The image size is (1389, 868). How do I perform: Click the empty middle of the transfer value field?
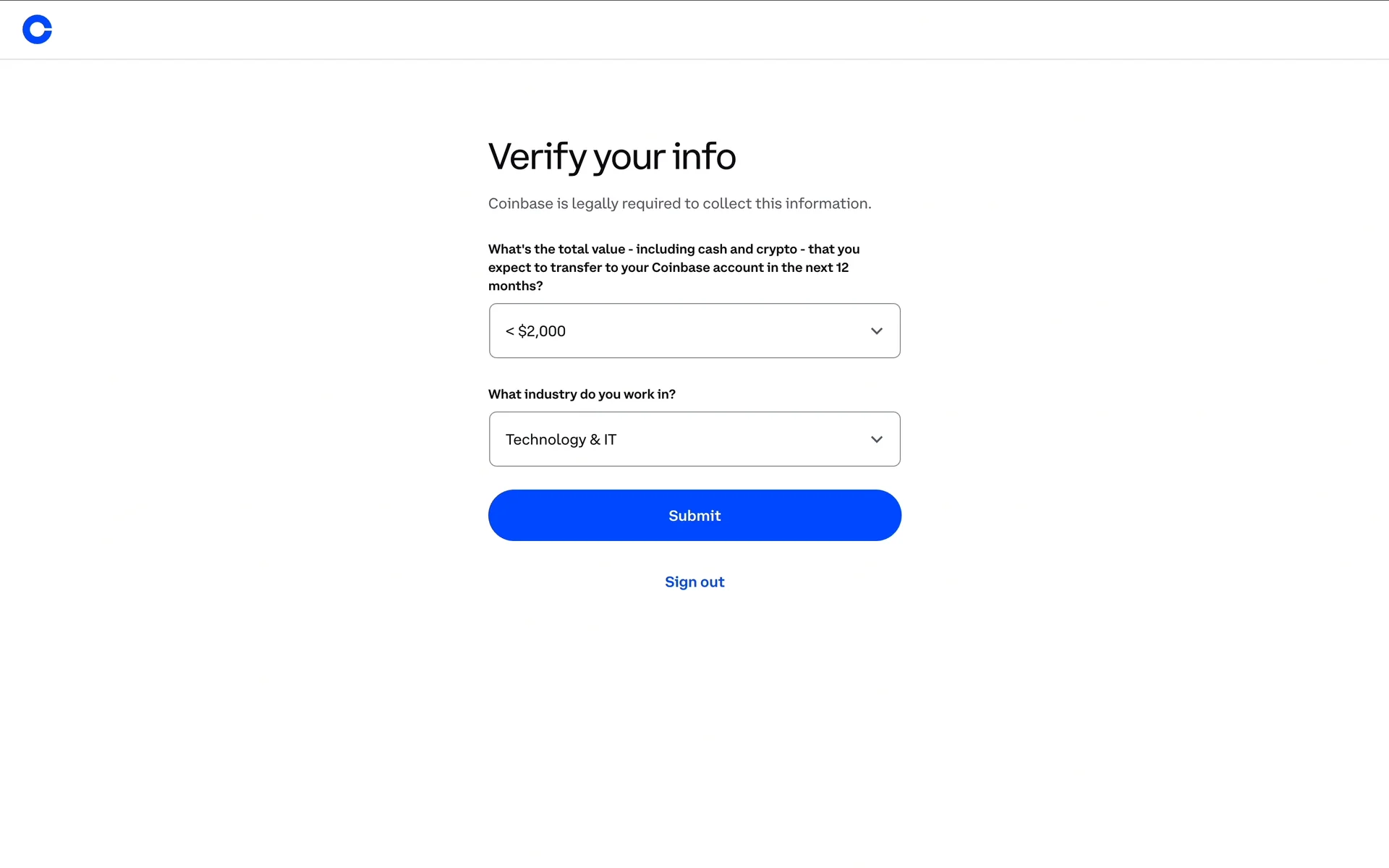click(x=716, y=331)
